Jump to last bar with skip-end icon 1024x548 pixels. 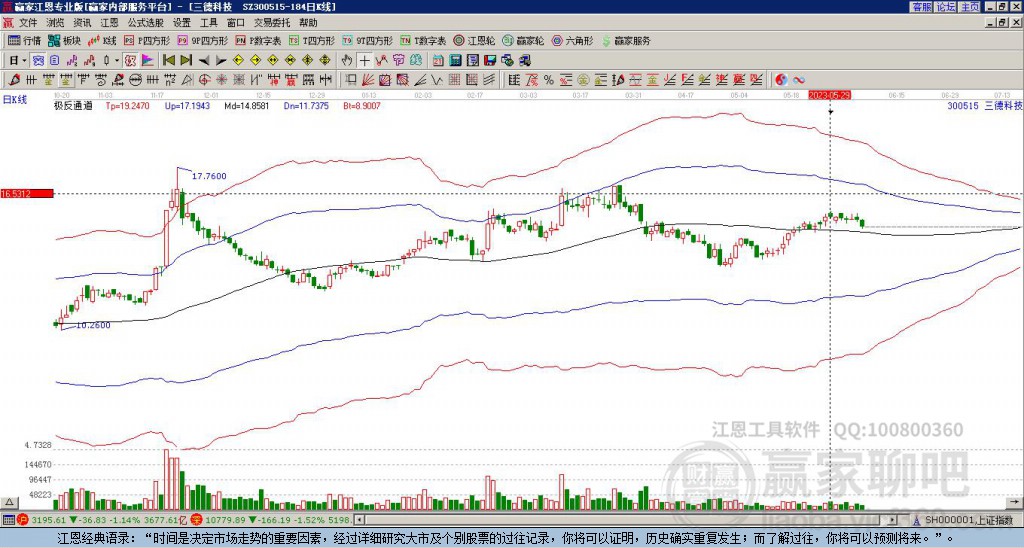click(186, 61)
